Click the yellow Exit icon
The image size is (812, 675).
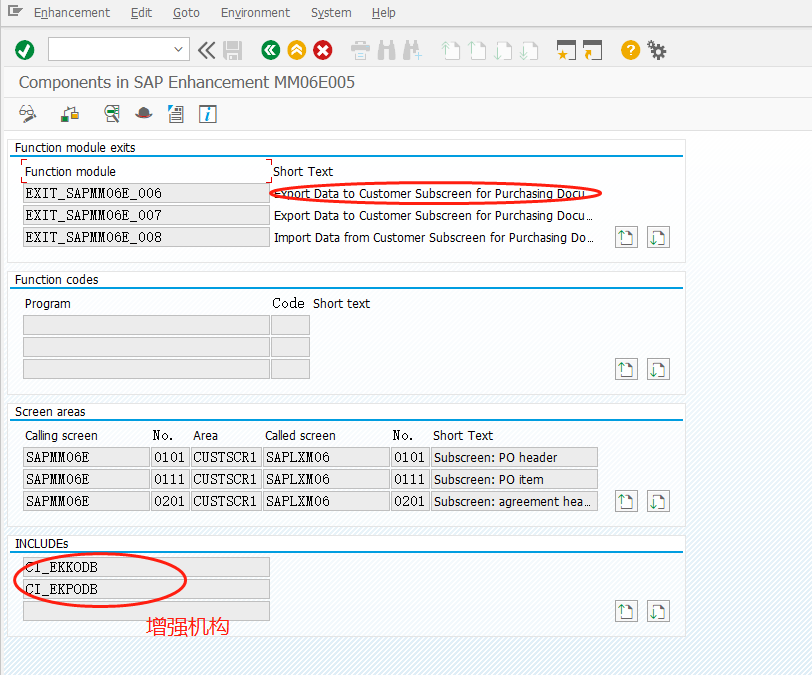(297, 50)
